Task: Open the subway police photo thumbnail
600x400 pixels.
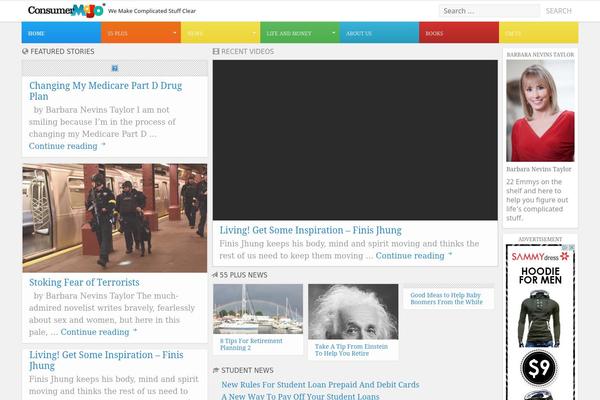Action: [x=115, y=218]
